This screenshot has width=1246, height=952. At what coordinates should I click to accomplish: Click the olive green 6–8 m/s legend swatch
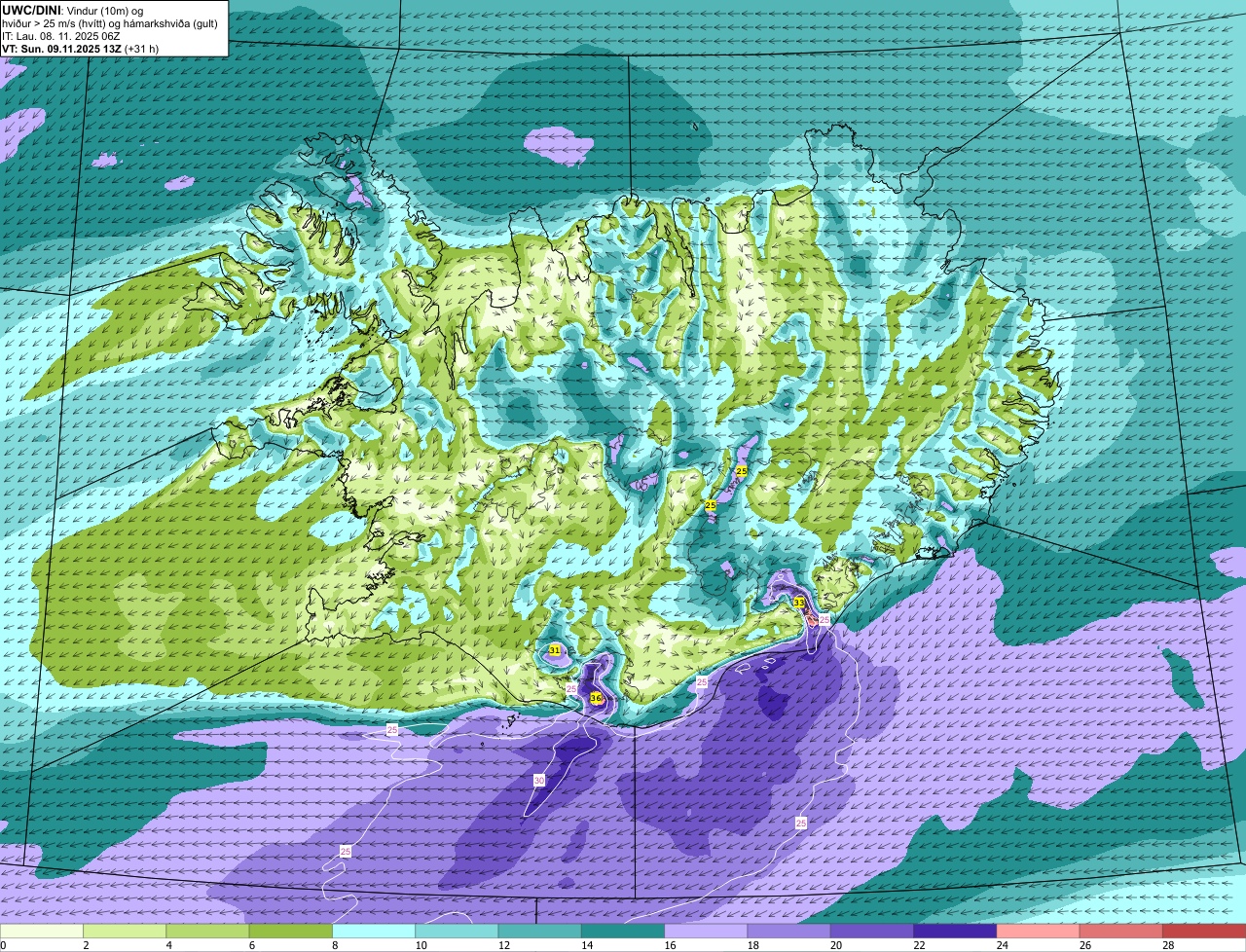pyautogui.click(x=291, y=931)
